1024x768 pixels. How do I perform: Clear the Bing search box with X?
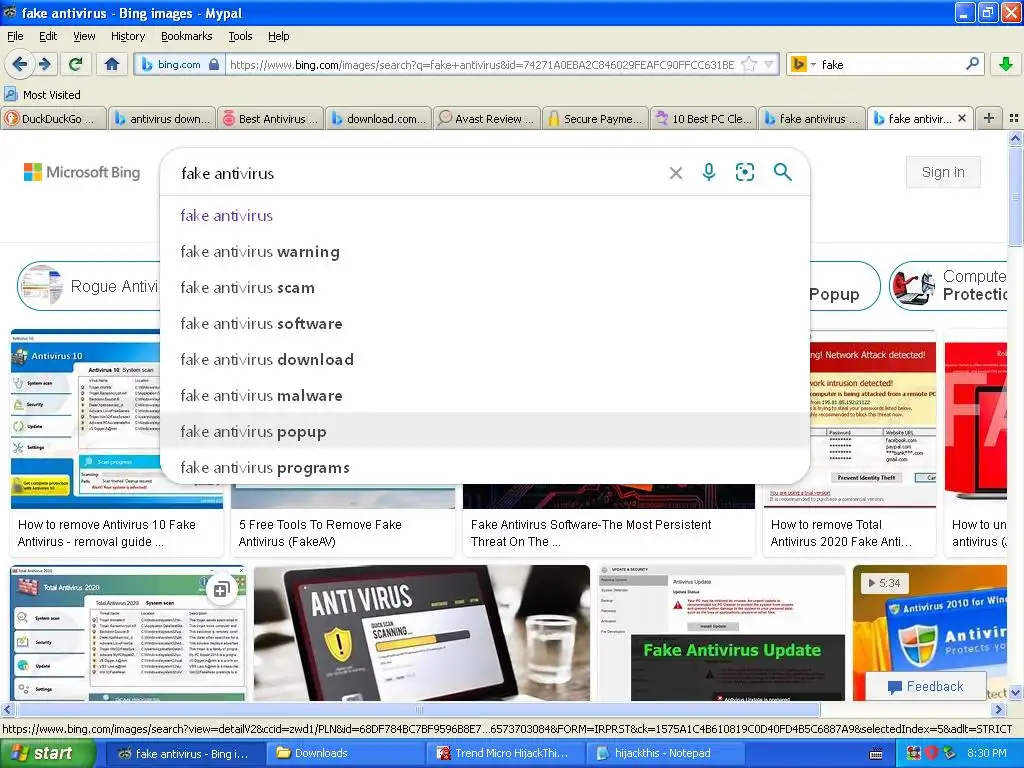tap(676, 173)
